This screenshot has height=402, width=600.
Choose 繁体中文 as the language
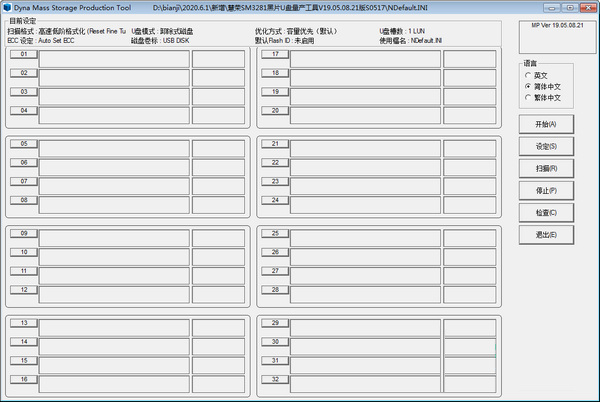coord(528,98)
